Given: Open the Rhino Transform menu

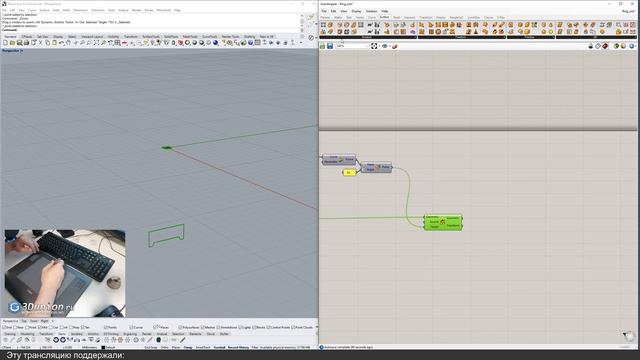Looking at the screenshot, I should (98, 10).
